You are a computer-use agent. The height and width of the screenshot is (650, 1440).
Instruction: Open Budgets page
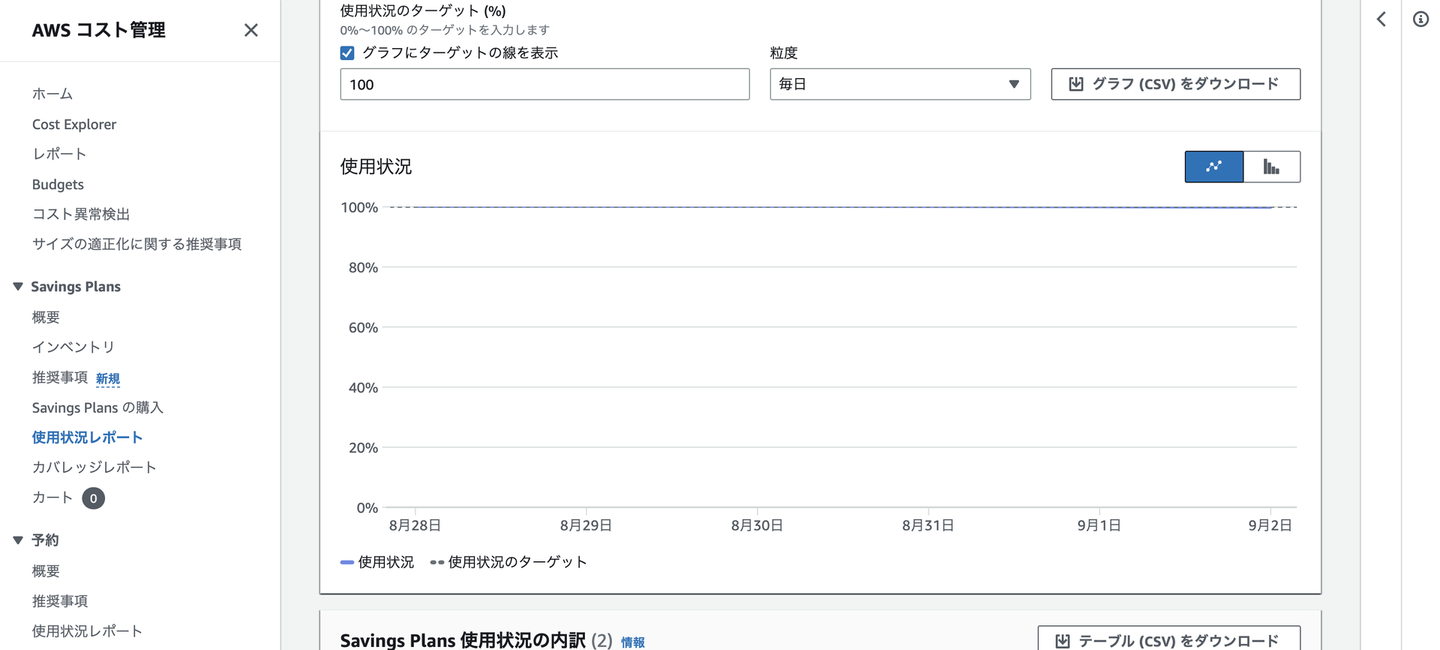[58, 184]
